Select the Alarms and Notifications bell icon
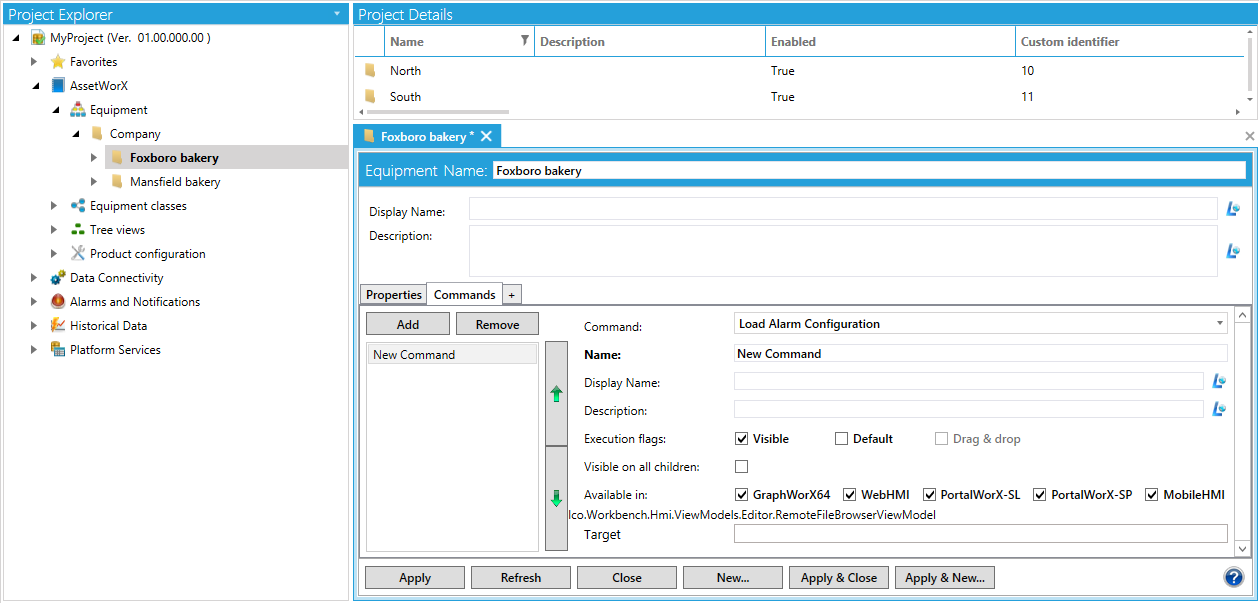Screen dimensions: 1259x603 tap(58, 302)
